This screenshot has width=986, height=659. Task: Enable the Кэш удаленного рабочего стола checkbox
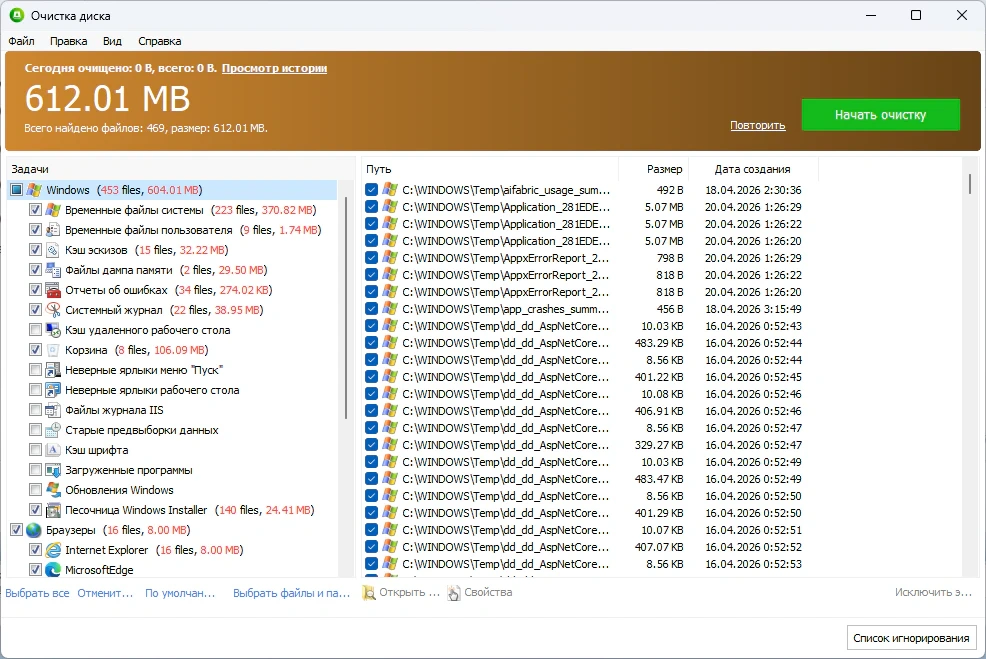(x=36, y=330)
